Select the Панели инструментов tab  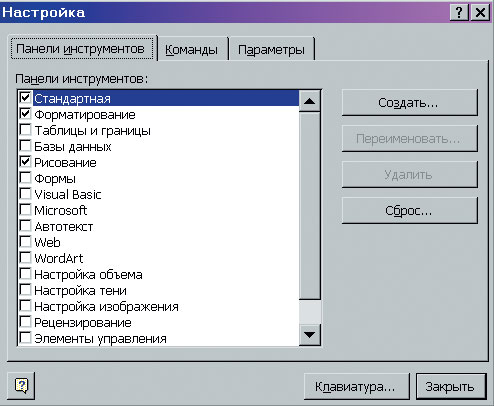[x=82, y=49]
